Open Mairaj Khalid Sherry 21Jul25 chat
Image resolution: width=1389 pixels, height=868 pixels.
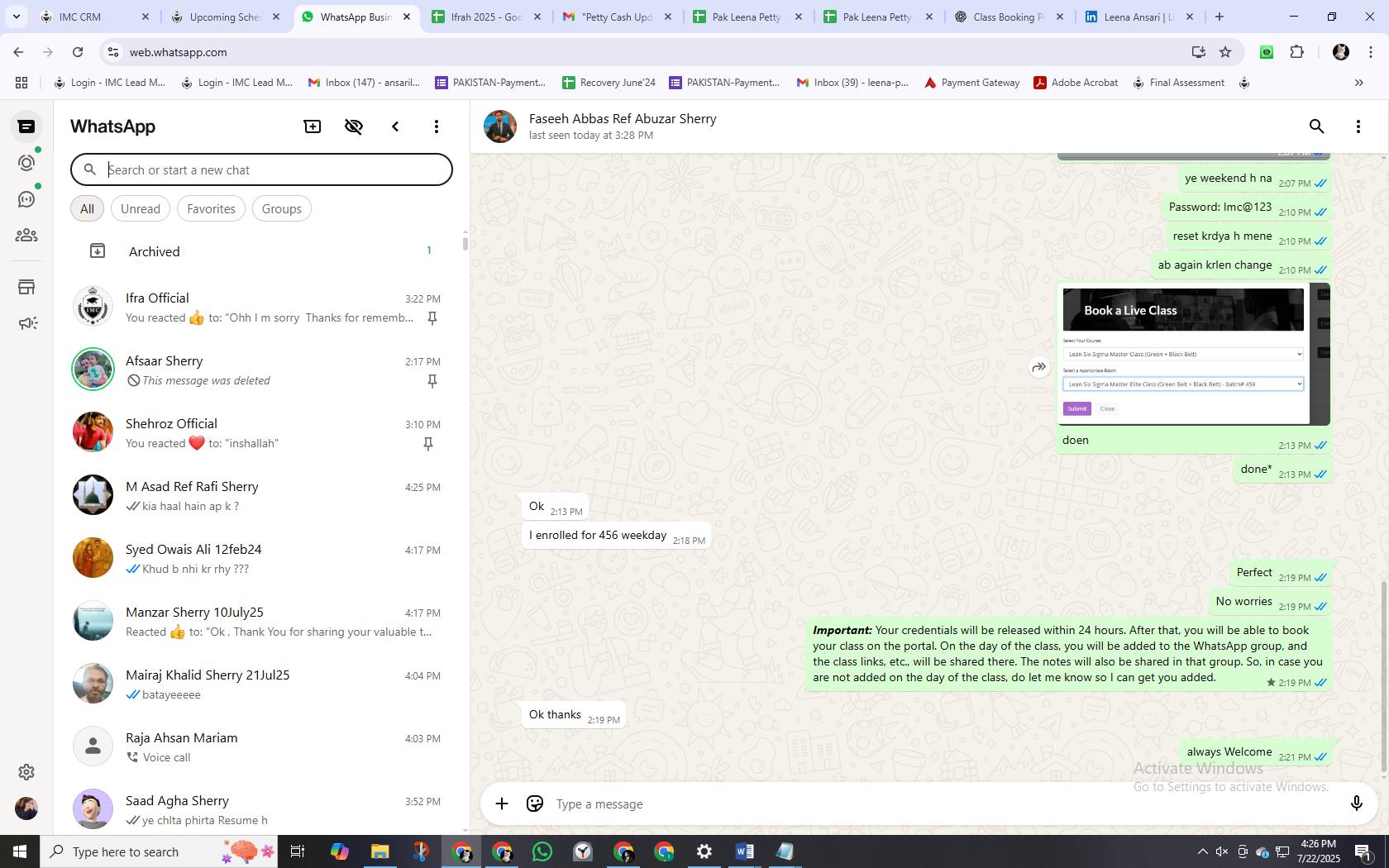coord(261,684)
